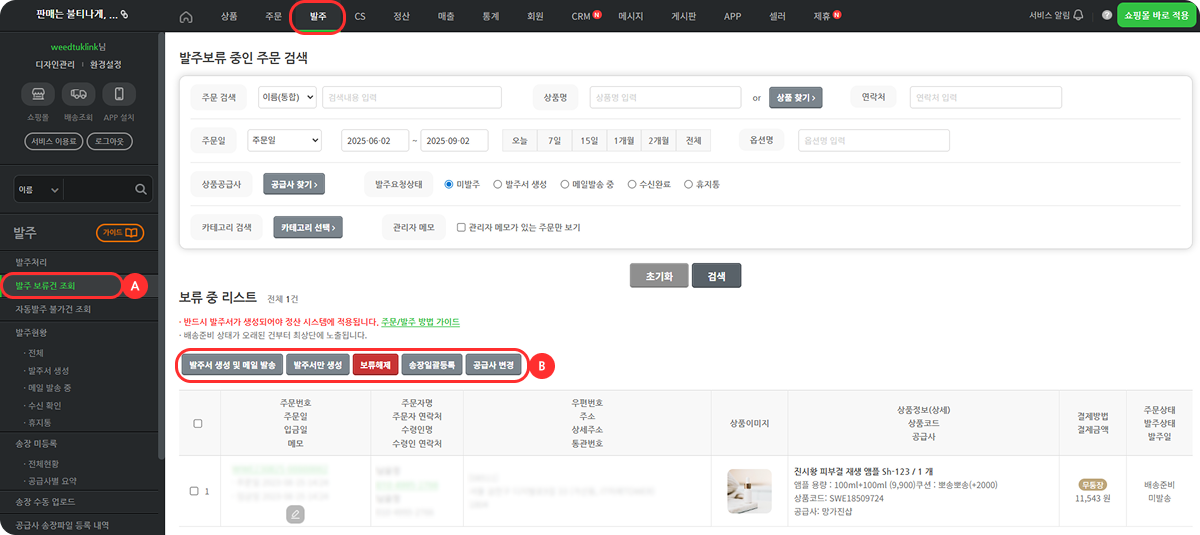
Task: Open the CS menu in top navigation
Action: (360, 17)
